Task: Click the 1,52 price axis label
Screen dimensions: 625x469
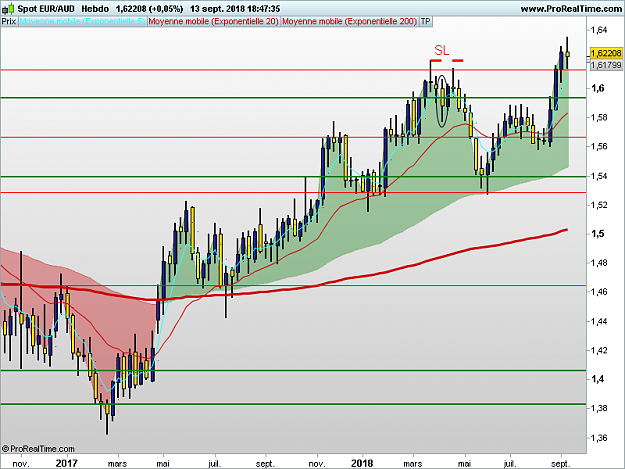Action: click(599, 205)
